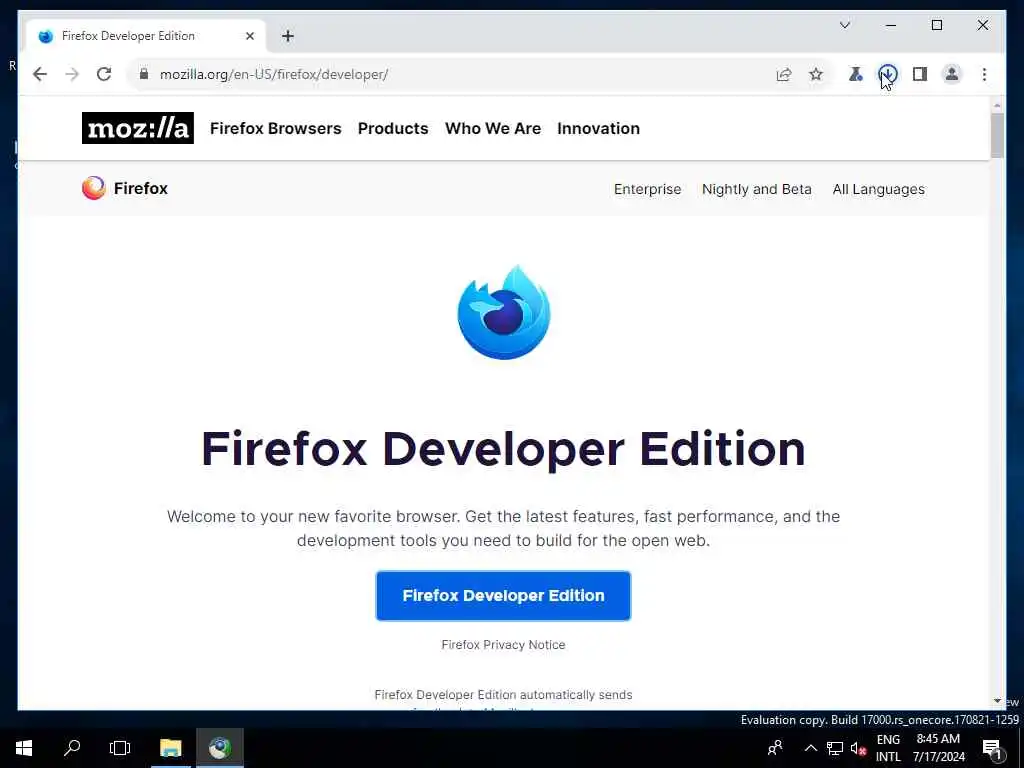Click the Firefox Developer Edition download button

pyautogui.click(x=504, y=596)
